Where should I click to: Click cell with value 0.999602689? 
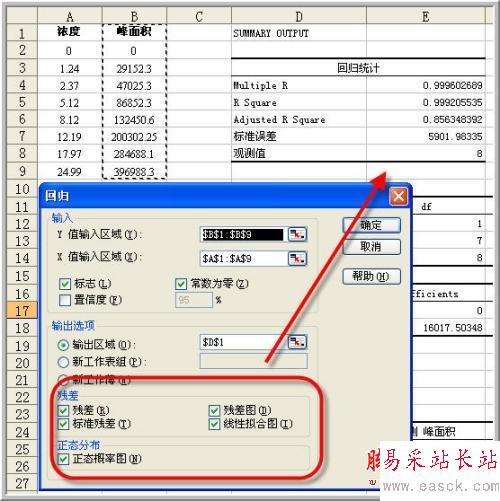pyautogui.click(x=426, y=85)
